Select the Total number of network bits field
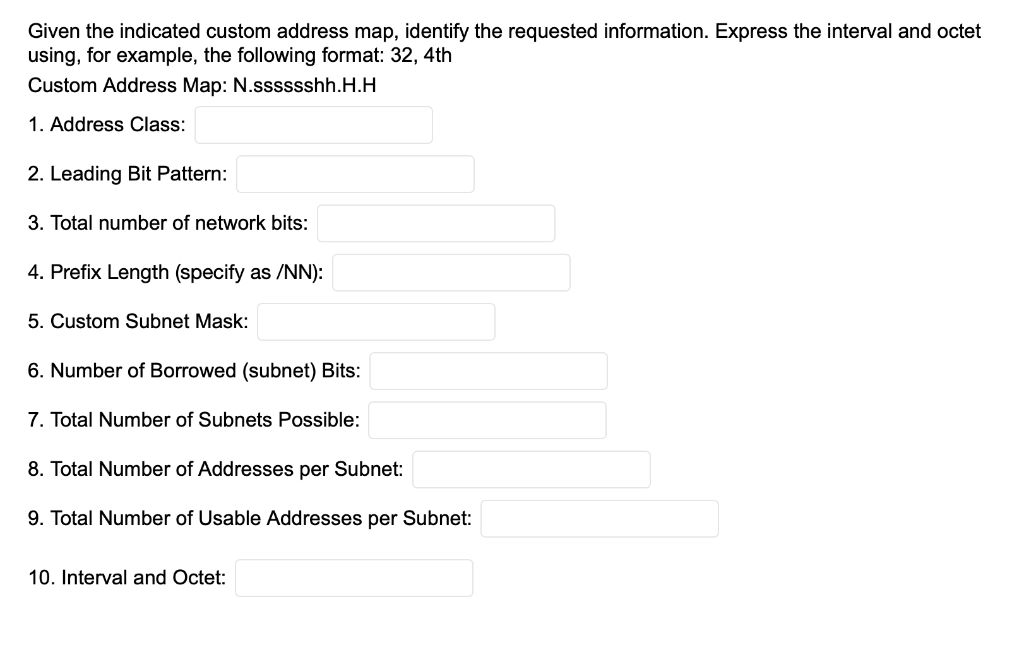Image resolution: width=1024 pixels, height=650 pixels. click(x=435, y=222)
